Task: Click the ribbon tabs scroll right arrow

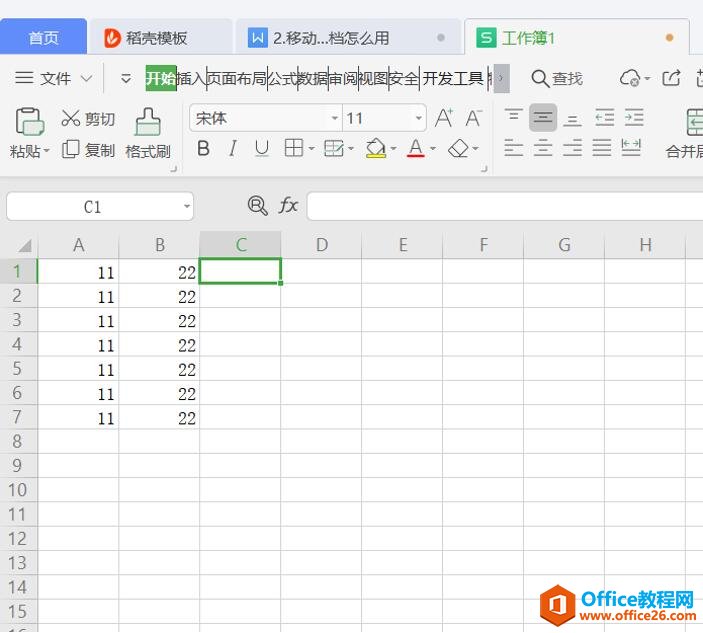Action: coord(501,78)
